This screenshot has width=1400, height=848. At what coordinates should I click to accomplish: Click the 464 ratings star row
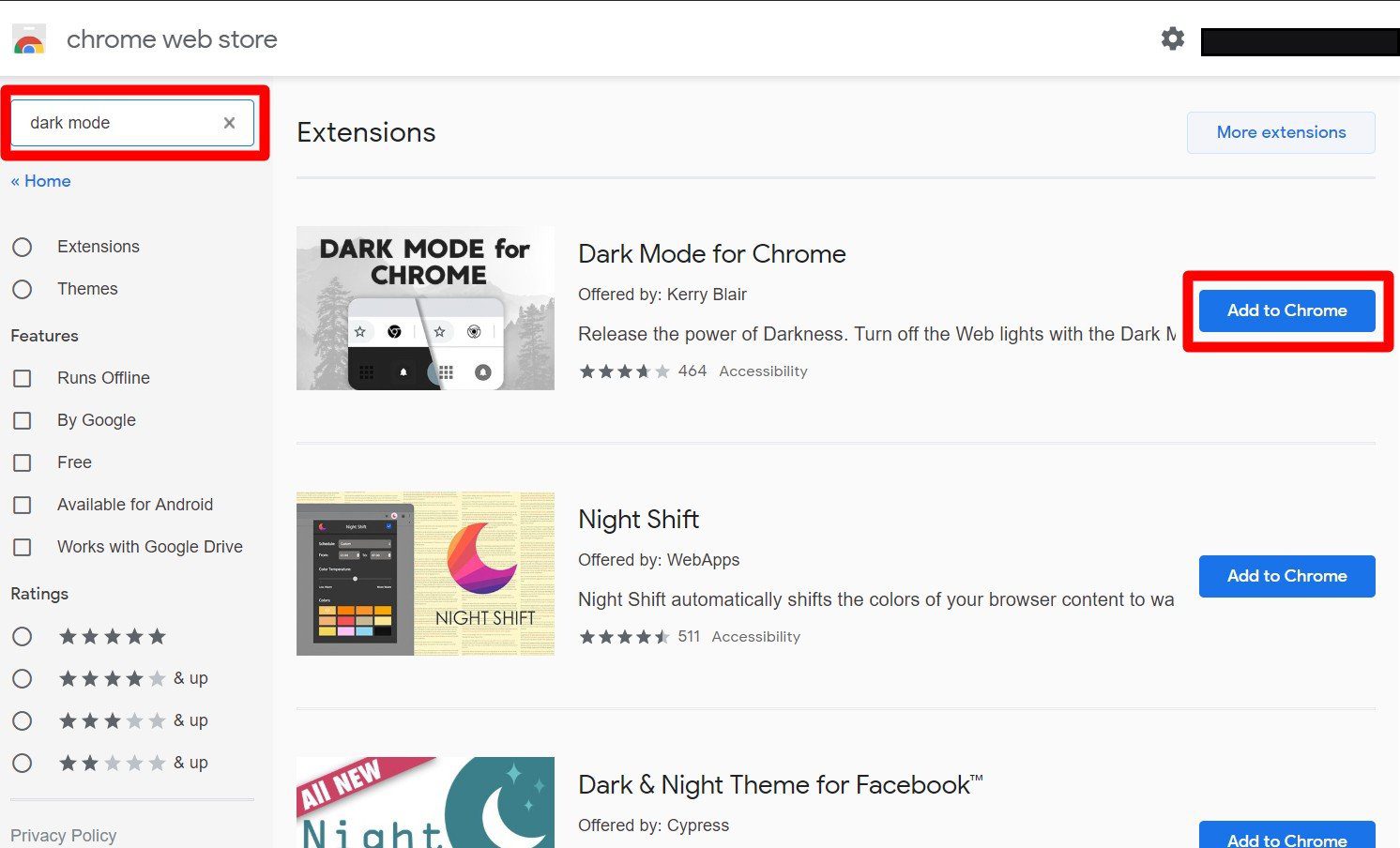624,371
